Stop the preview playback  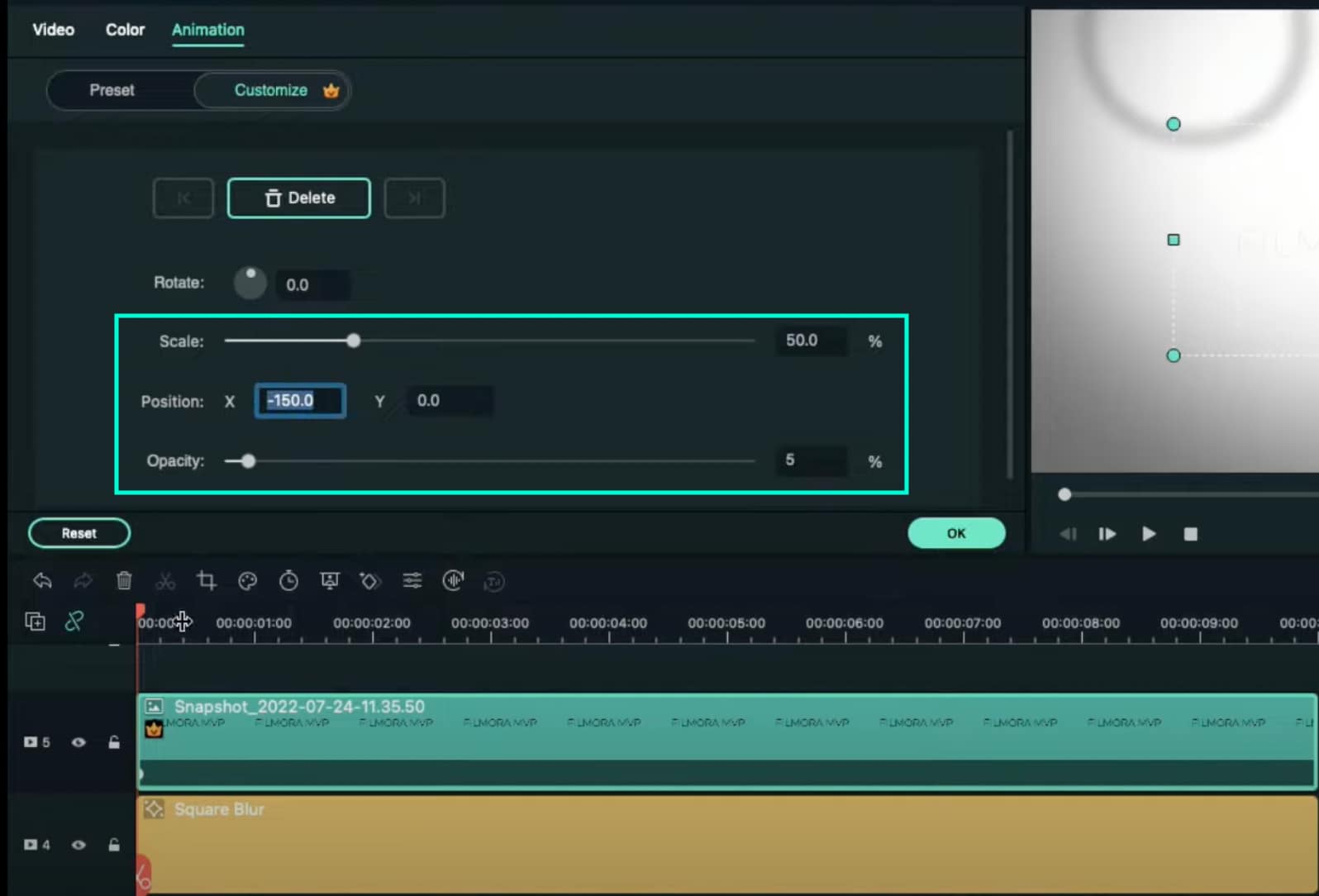1191,534
